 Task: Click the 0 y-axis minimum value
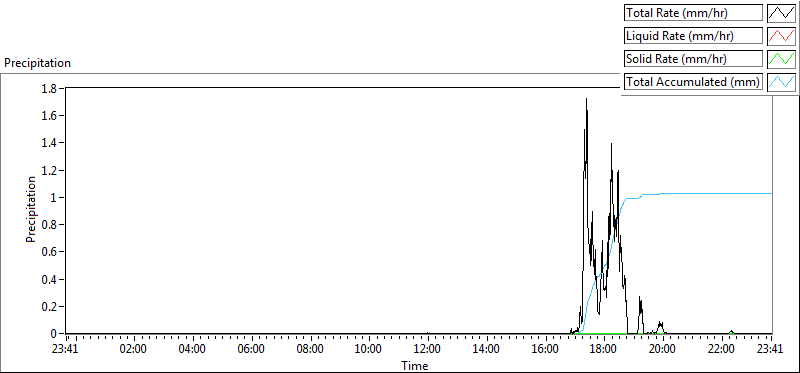[x=54, y=334]
